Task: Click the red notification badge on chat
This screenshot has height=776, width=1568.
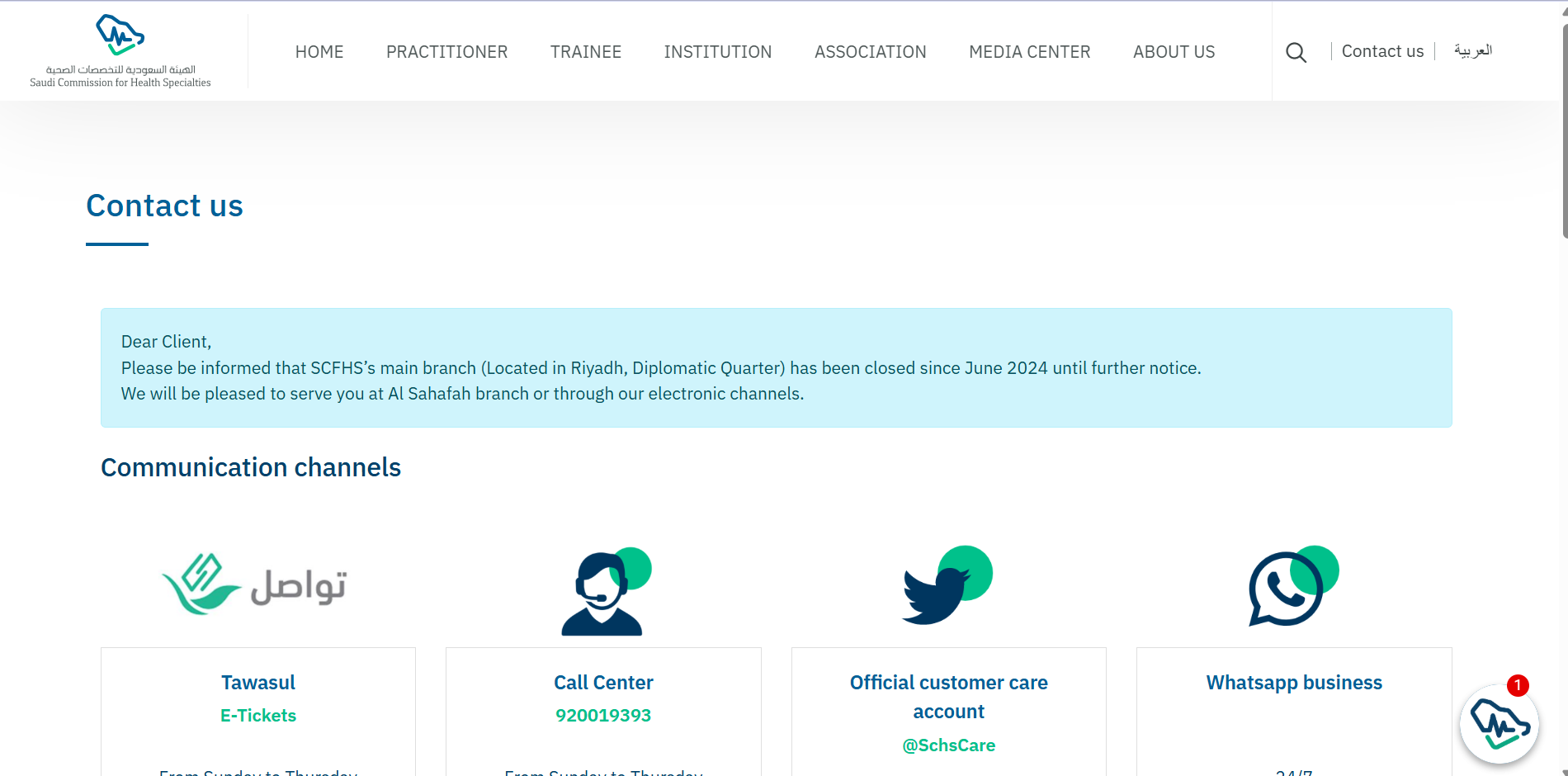Action: 1518,685
